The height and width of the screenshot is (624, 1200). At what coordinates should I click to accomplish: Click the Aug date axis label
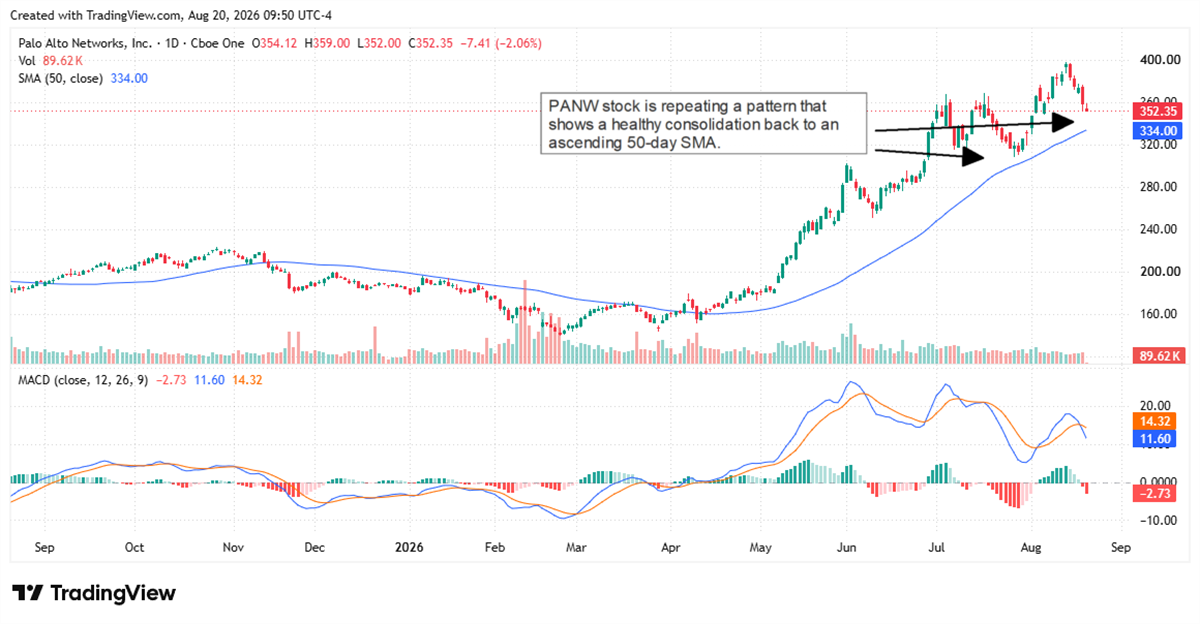(1030, 548)
